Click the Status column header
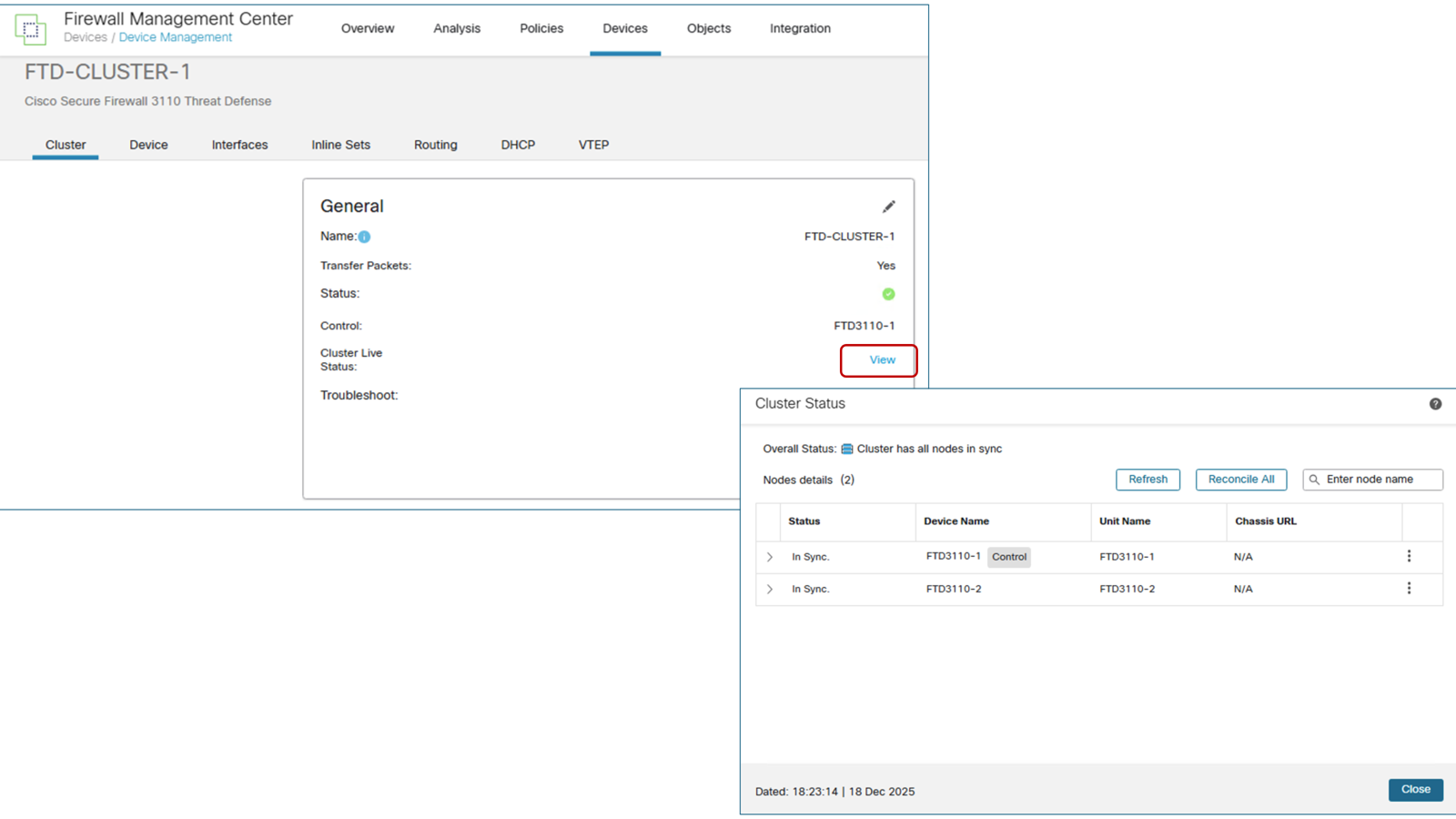This screenshot has height=819, width=1456. [x=804, y=521]
